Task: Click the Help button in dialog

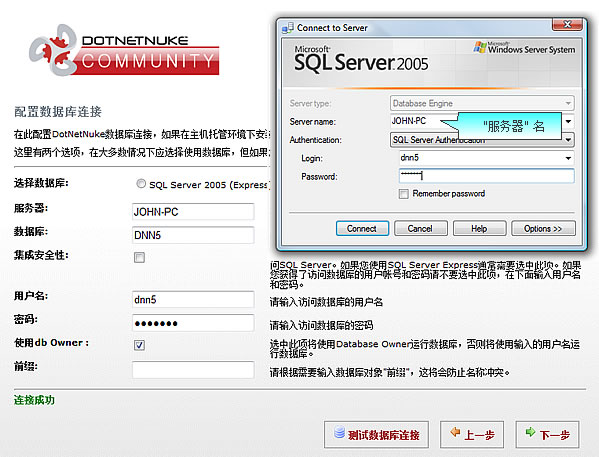Action: 479,228
